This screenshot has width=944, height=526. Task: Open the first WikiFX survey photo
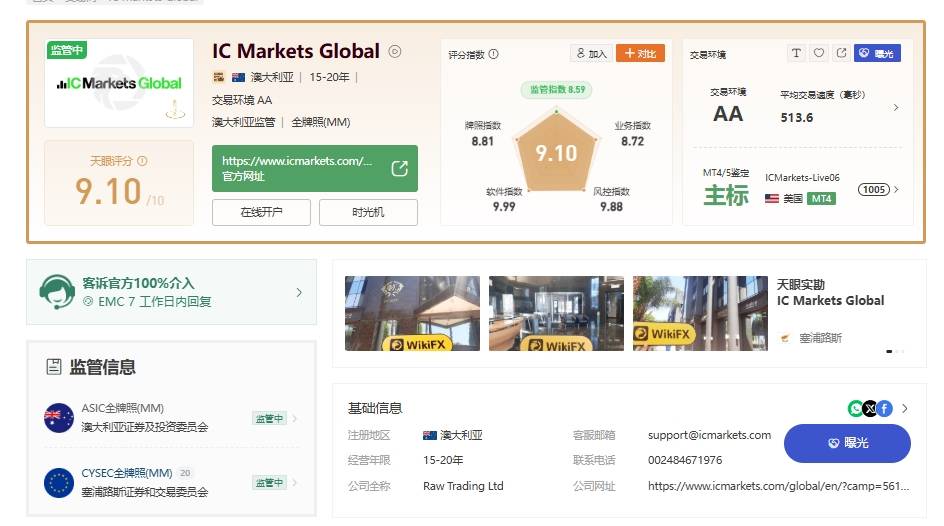tap(412, 314)
